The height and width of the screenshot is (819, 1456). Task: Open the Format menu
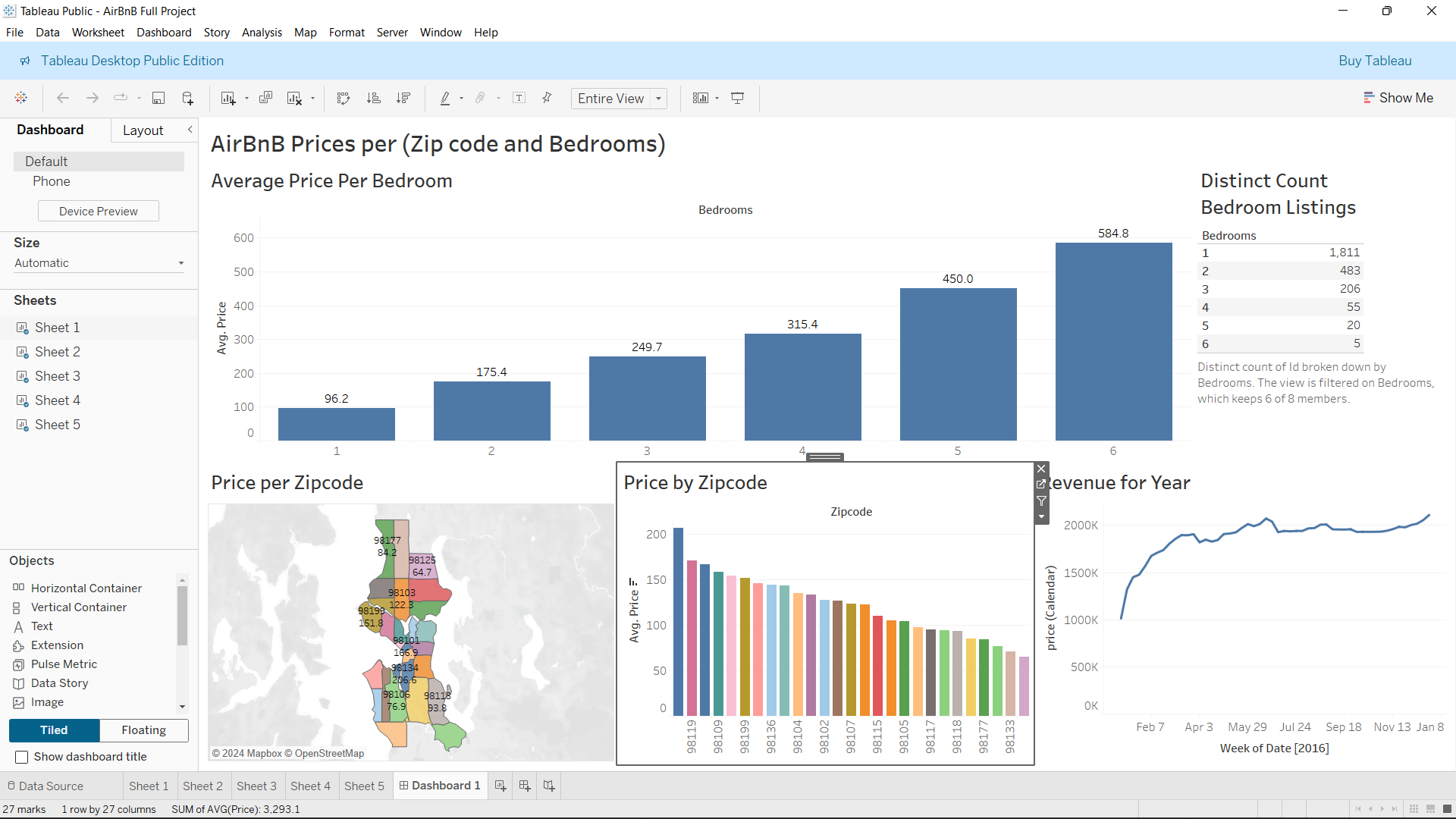347,33
